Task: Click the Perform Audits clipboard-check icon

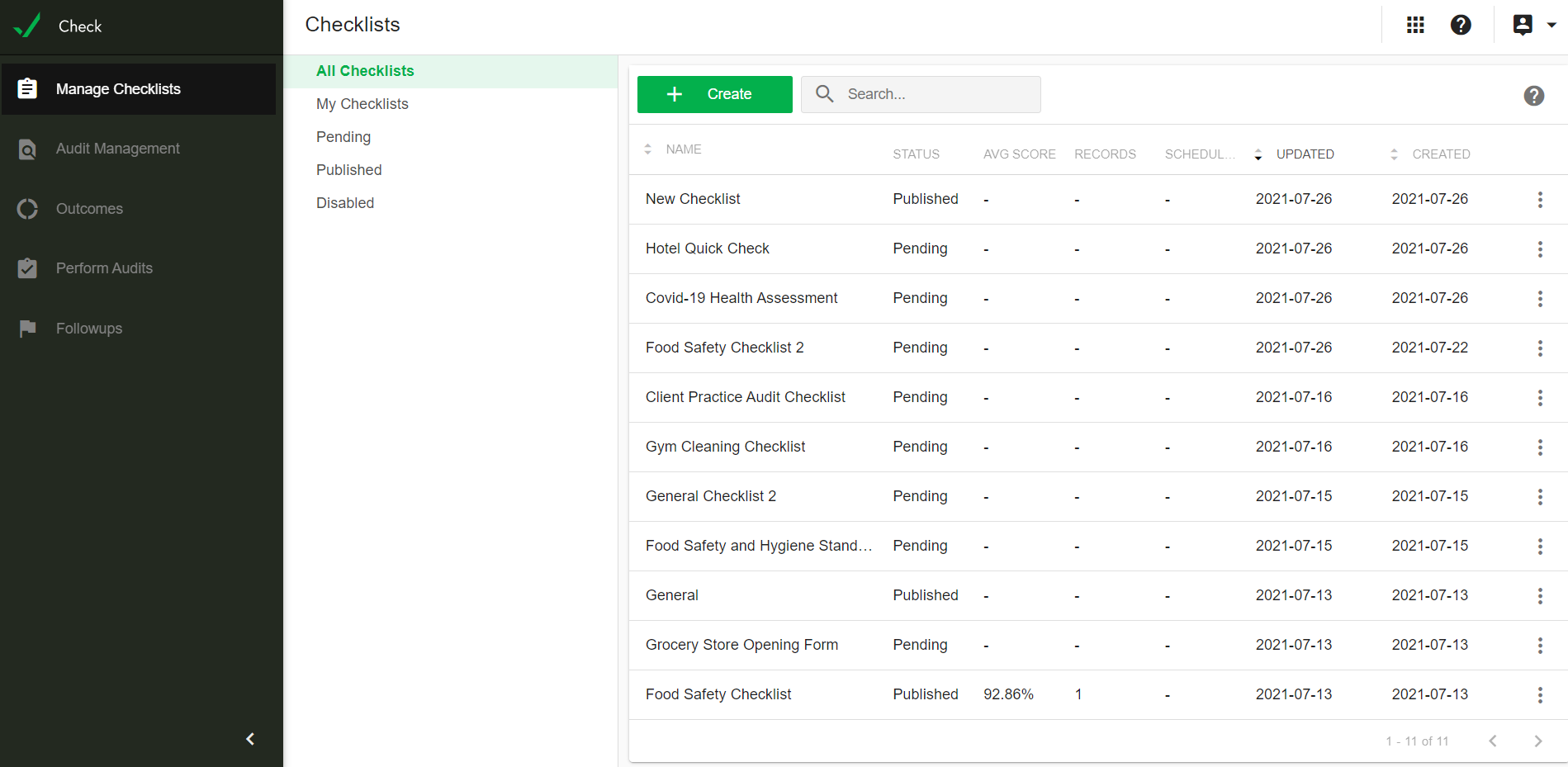Action: tap(27, 268)
